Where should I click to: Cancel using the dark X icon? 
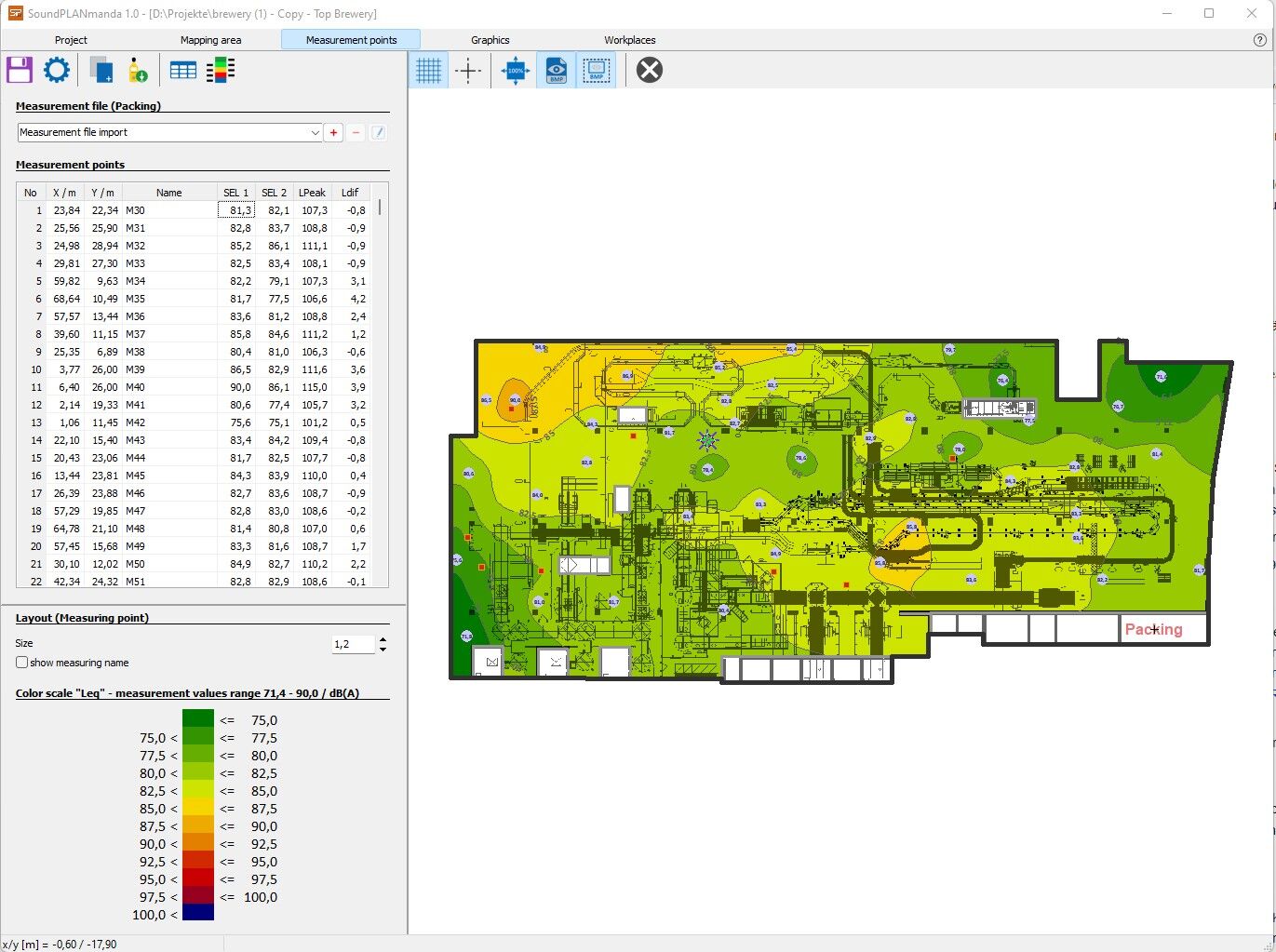click(x=649, y=70)
